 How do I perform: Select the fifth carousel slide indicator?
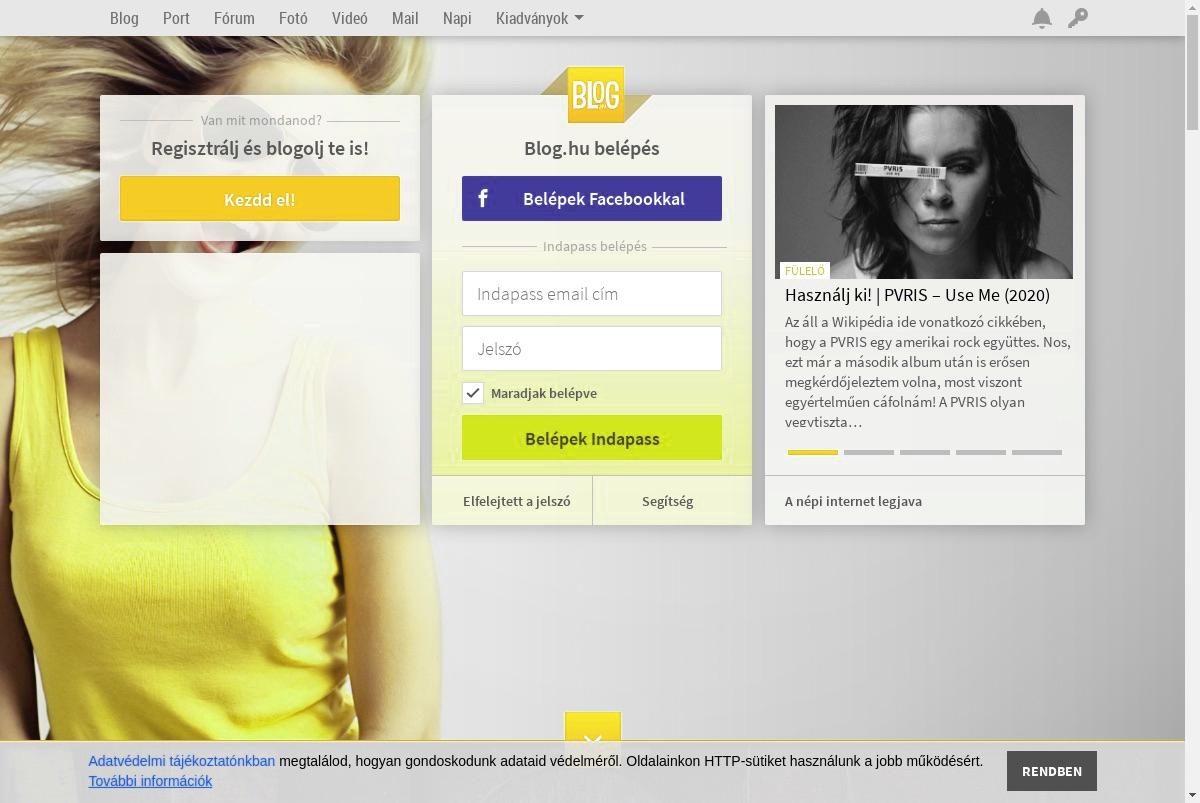(x=1037, y=452)
